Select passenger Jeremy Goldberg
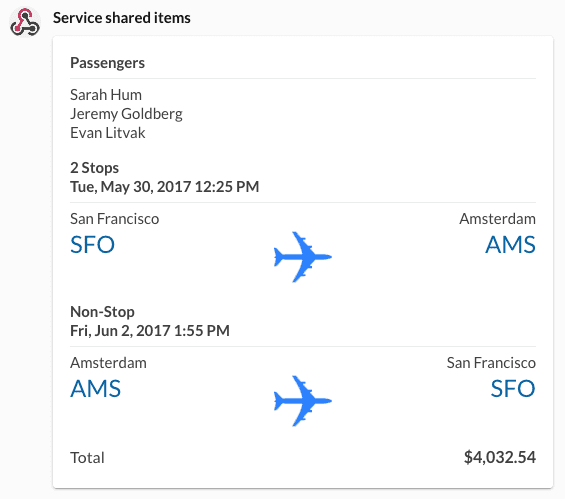The width and height of the screenshot is (565, 499). tap(126, 114)
